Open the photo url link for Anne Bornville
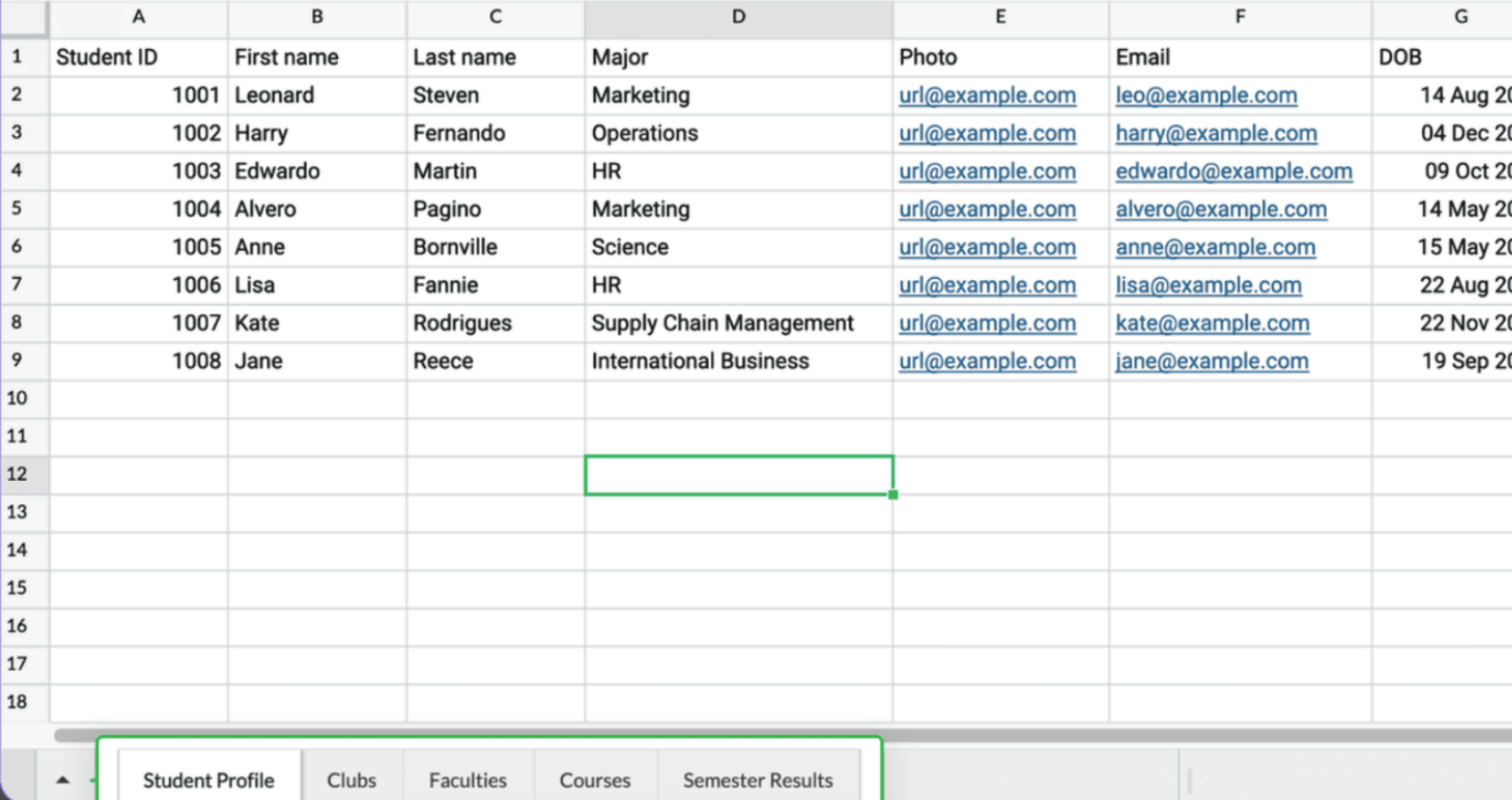 click(x=987, y=247)
